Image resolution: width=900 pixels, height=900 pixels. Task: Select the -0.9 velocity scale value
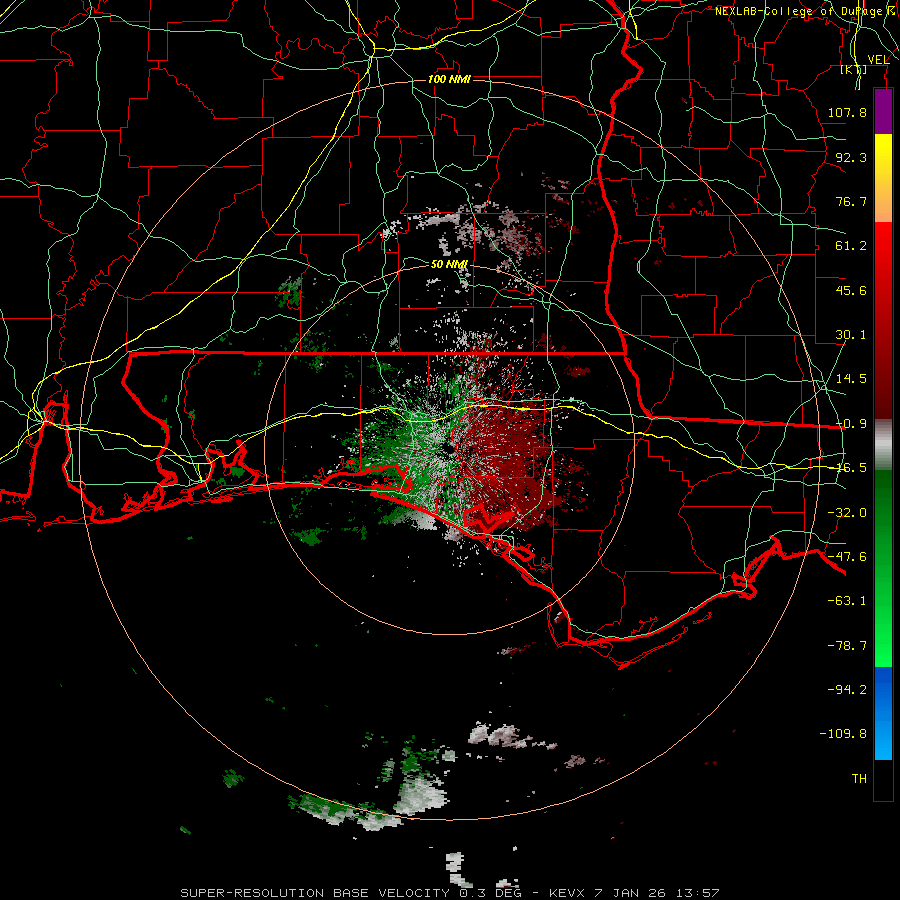[851, 424]
